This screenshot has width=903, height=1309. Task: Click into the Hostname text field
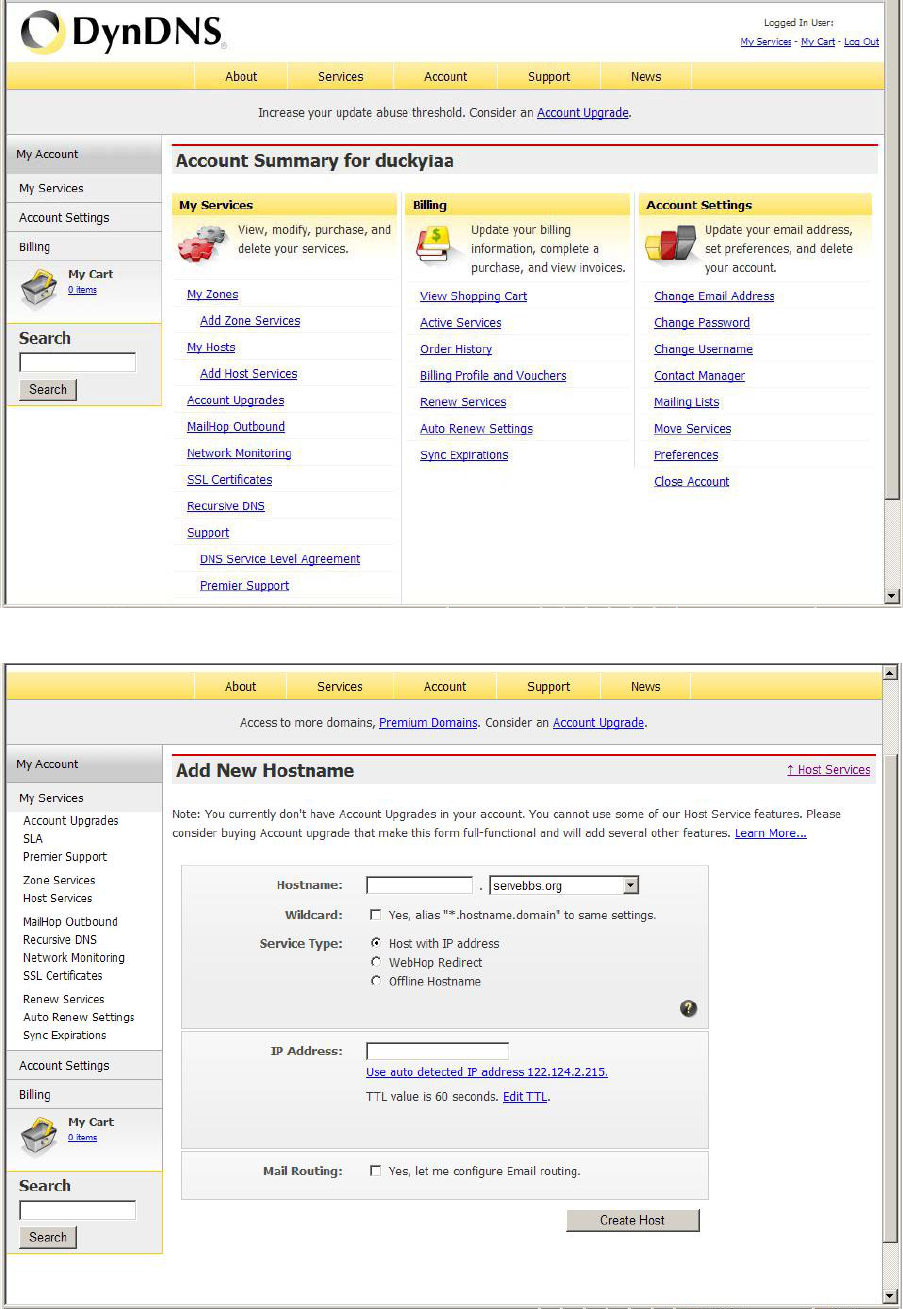pyautogui.click(x=419, y=885)
